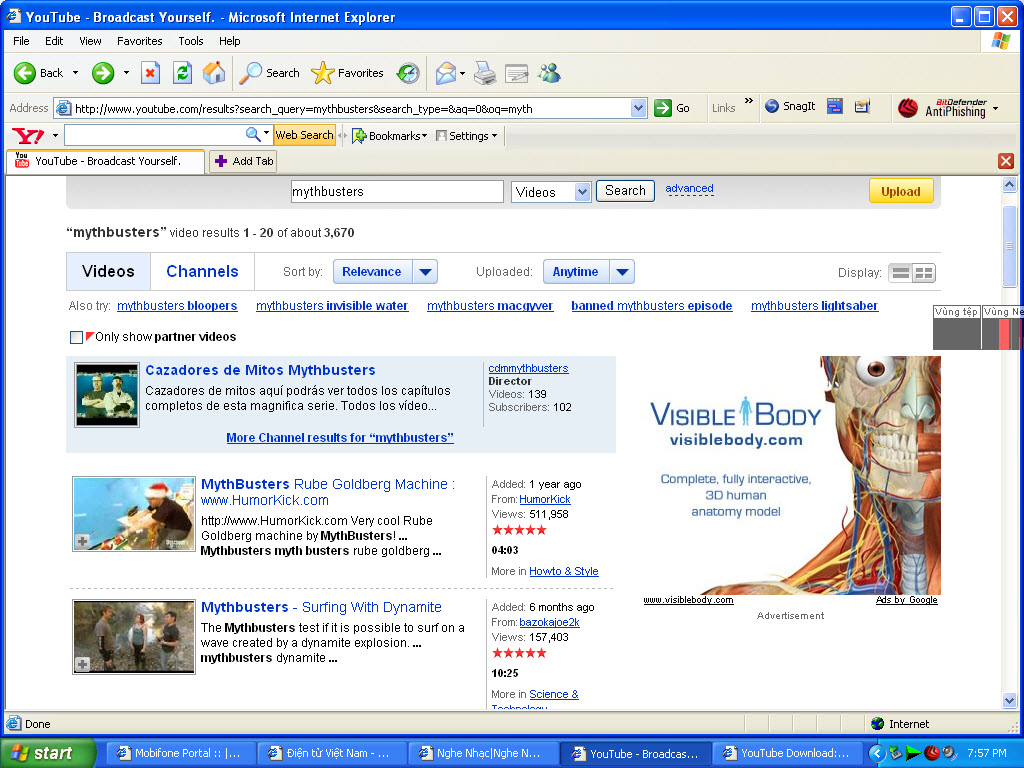
Task: Enable Only show partner videos checkbox
Action: (x=76, y=338)
